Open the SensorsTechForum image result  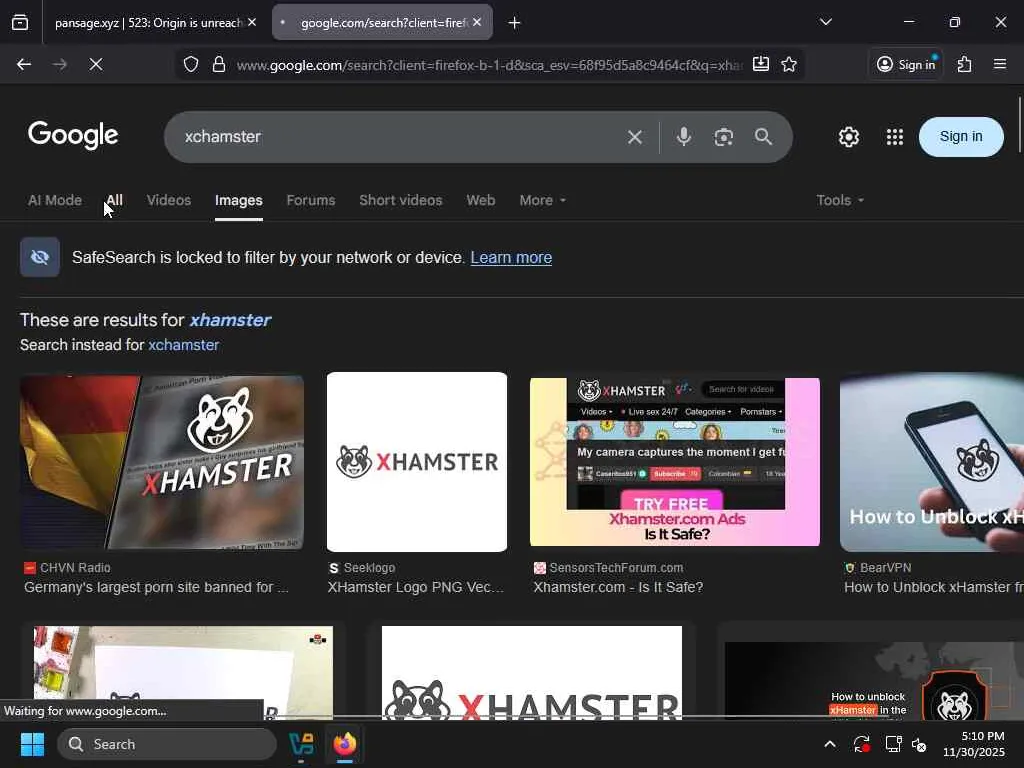675,462
